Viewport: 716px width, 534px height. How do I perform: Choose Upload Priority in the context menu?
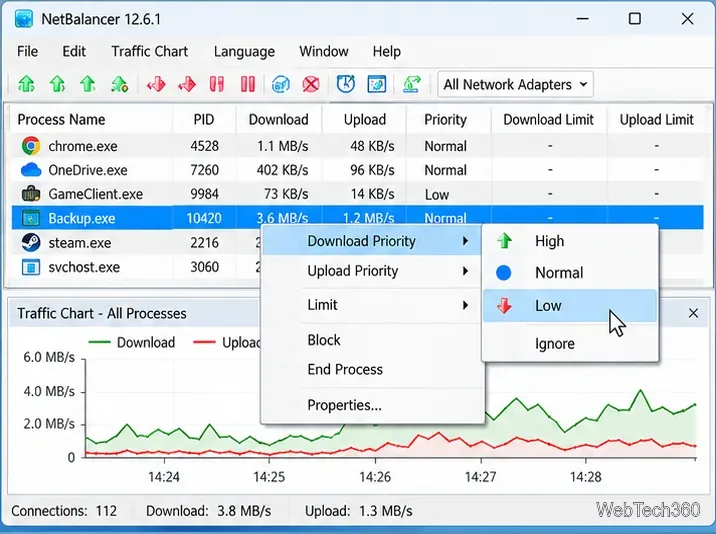[x=372, y=271]
